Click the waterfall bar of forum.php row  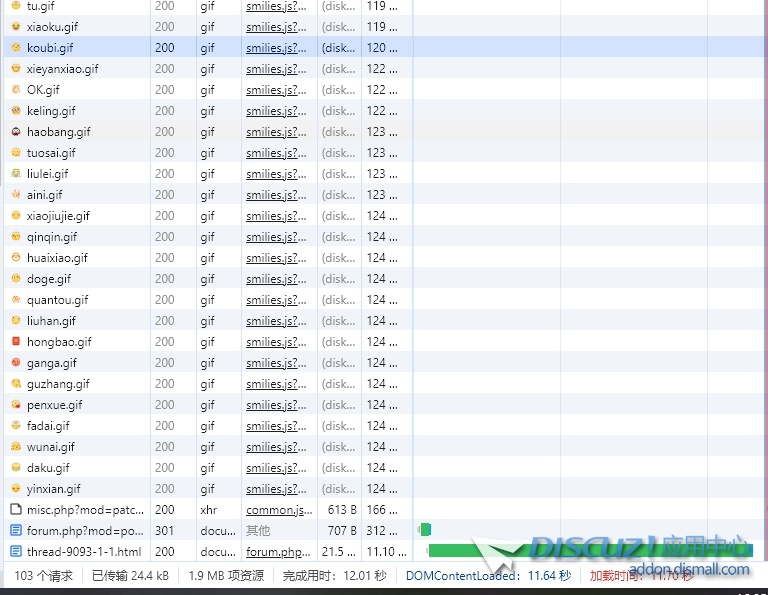425,529
